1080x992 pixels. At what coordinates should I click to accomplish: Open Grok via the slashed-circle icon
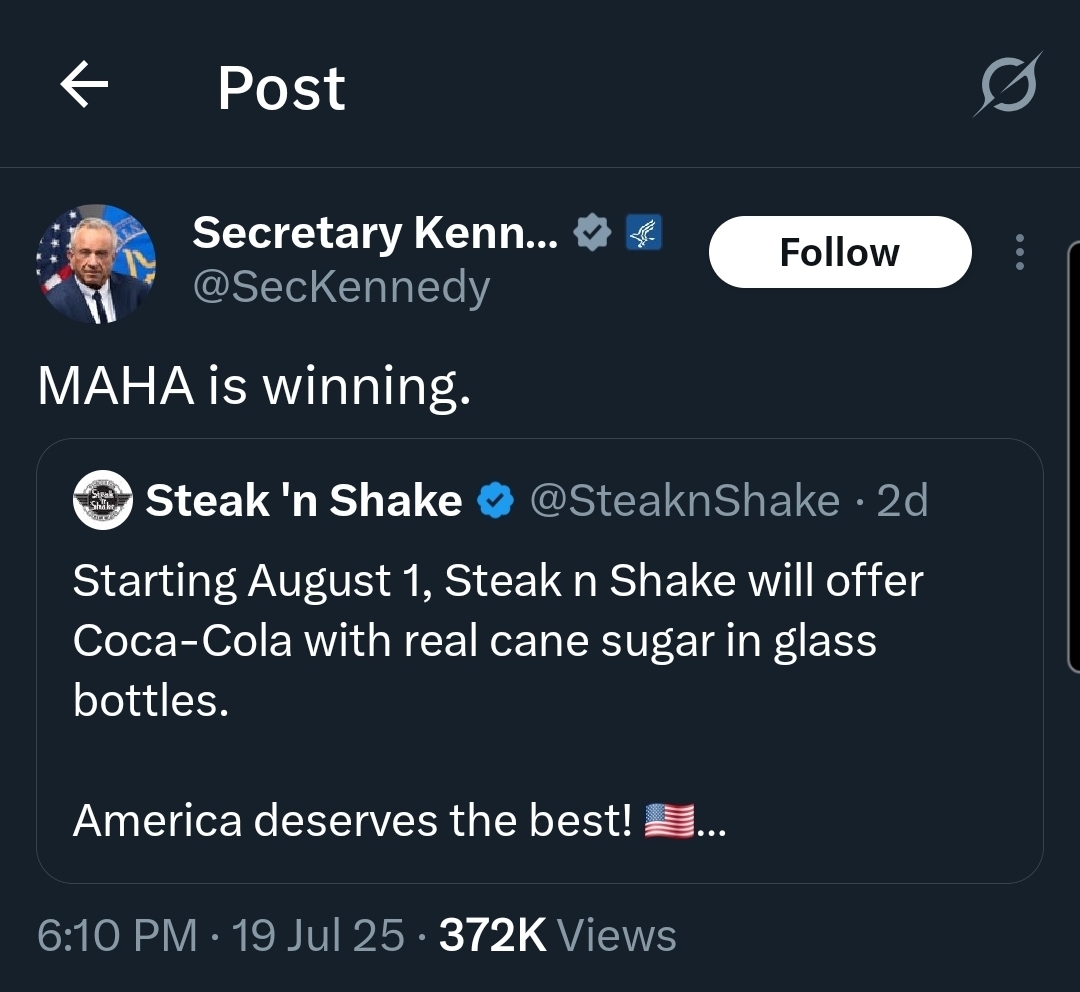pos(1008,86)
